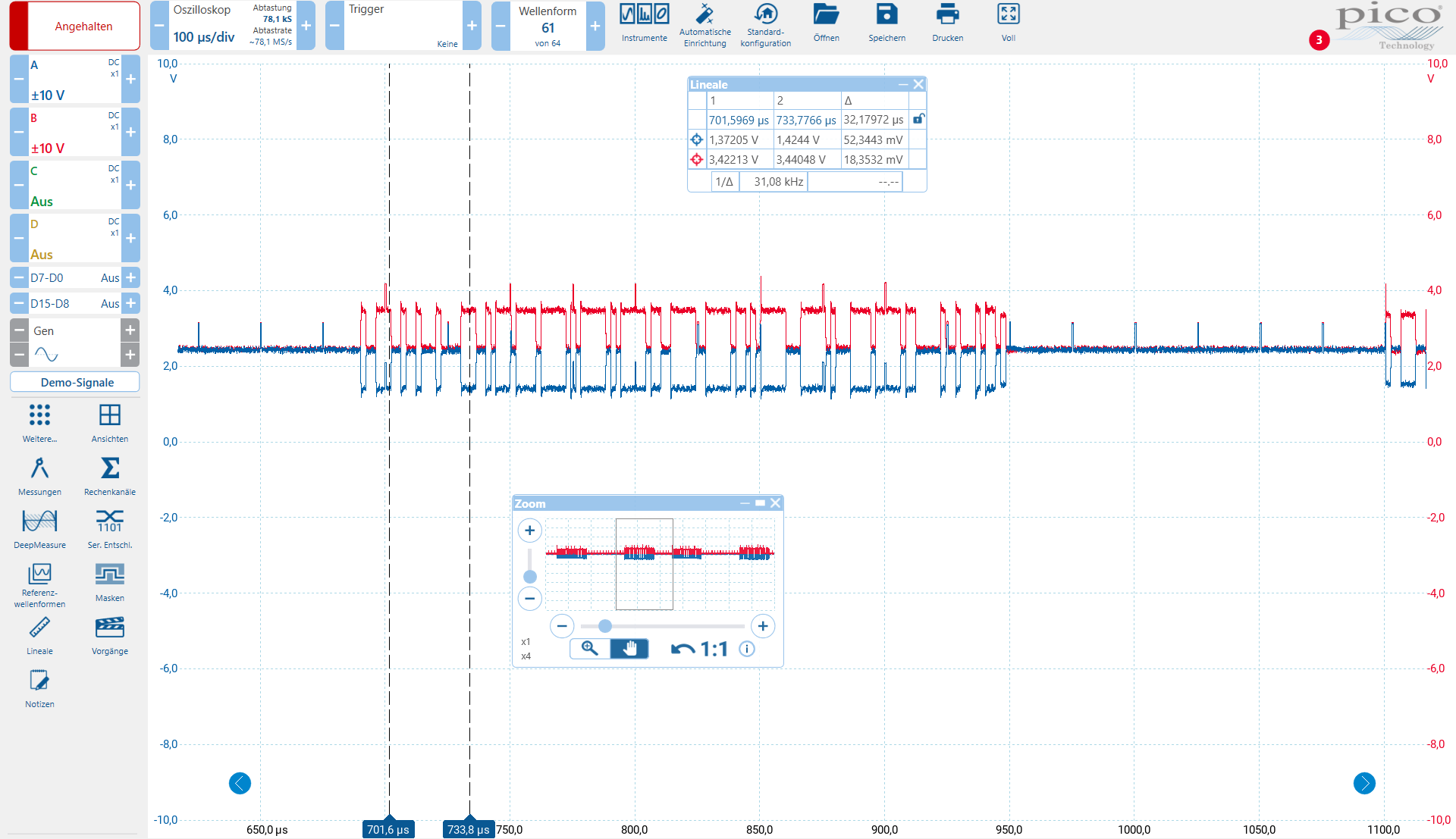This screenshot has width=1456, height=839.
Task: Click the horizontal zoom slider handle
Action: [x=604, y=626]
